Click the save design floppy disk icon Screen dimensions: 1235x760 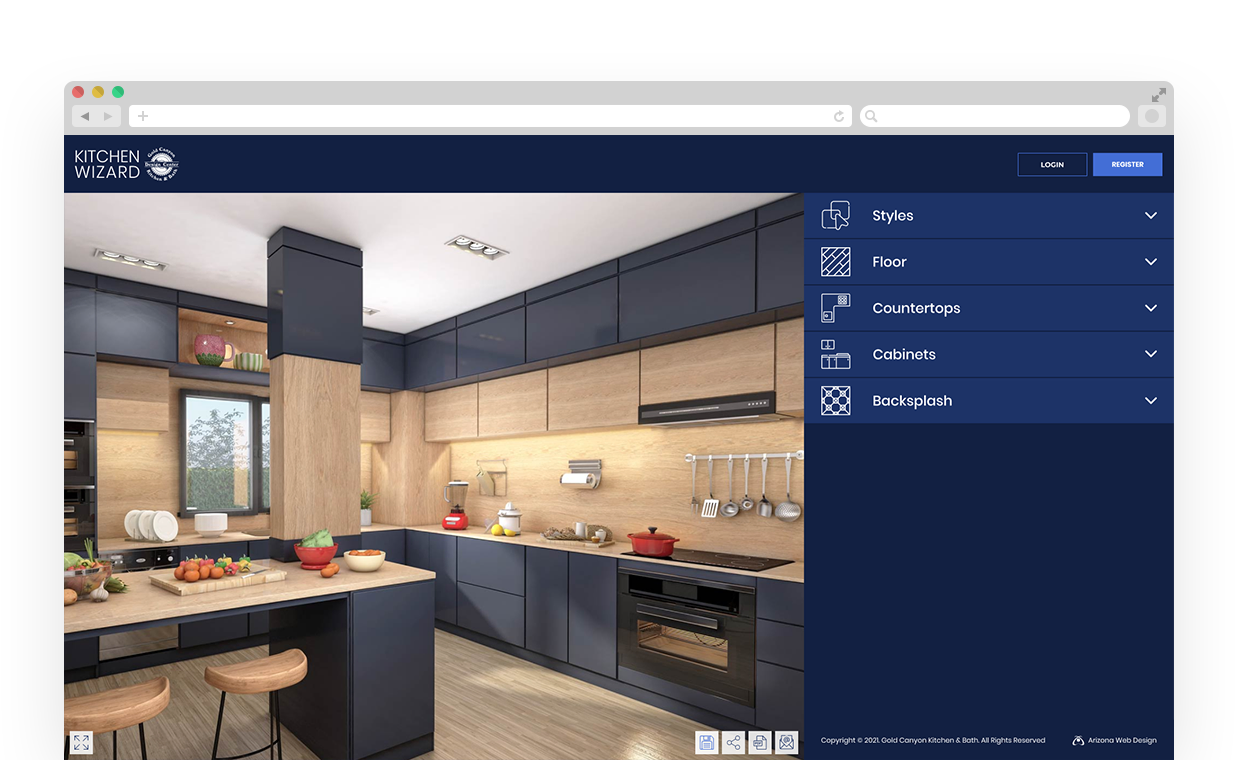pyautogui.click(x=706, y=742)
